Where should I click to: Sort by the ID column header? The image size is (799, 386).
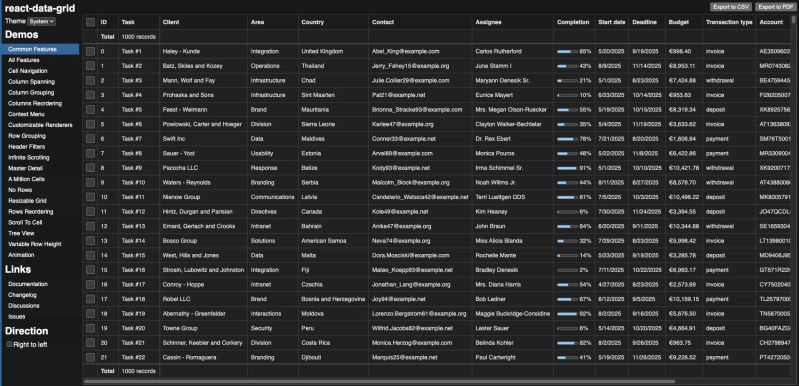[108, 22]
